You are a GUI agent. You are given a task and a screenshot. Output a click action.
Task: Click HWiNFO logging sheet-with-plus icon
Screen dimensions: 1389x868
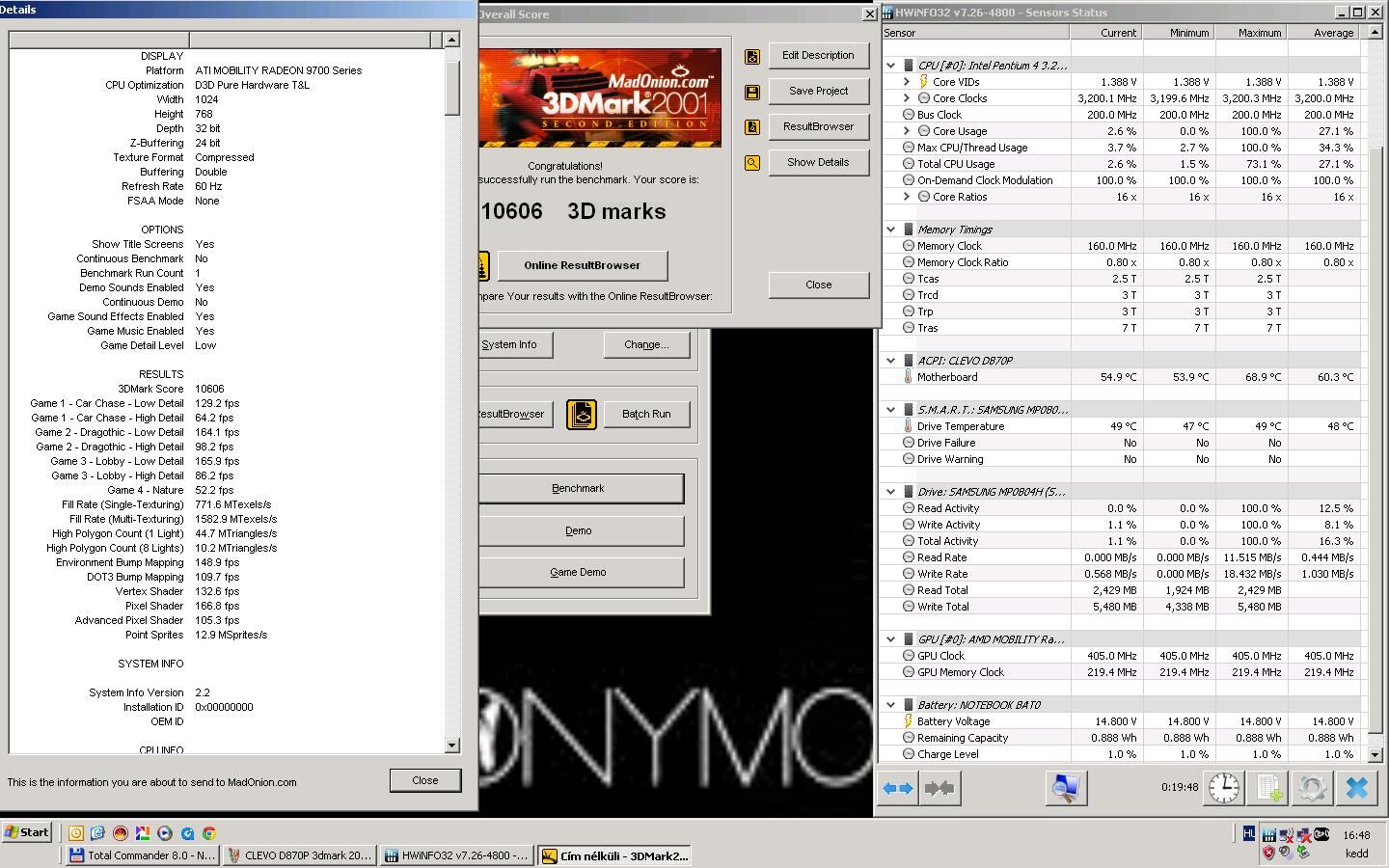pos(1268,788)
